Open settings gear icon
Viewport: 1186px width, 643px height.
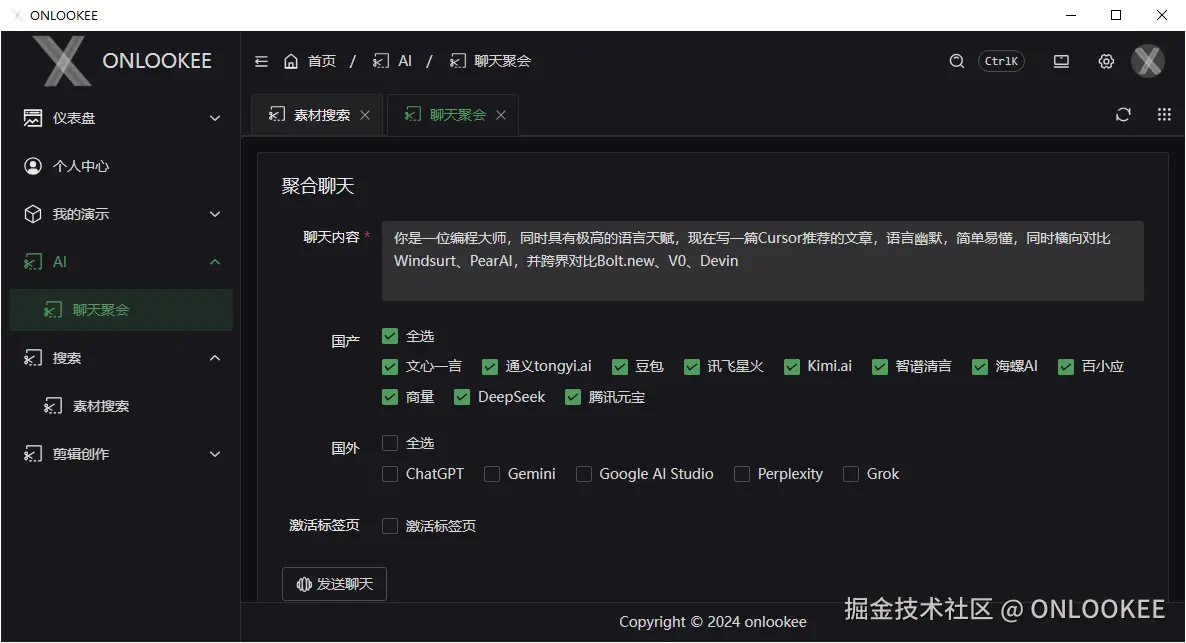1106,61
